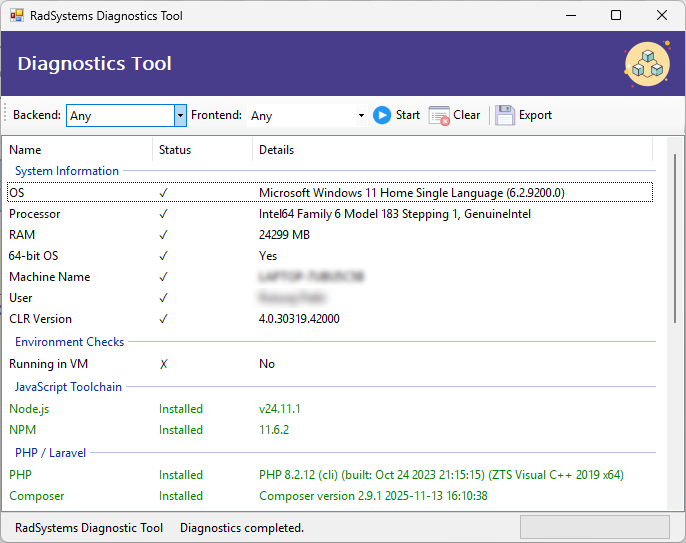
Task: Click the Backend combo box field
Action: pyautogui.click(x=126, y=116)
